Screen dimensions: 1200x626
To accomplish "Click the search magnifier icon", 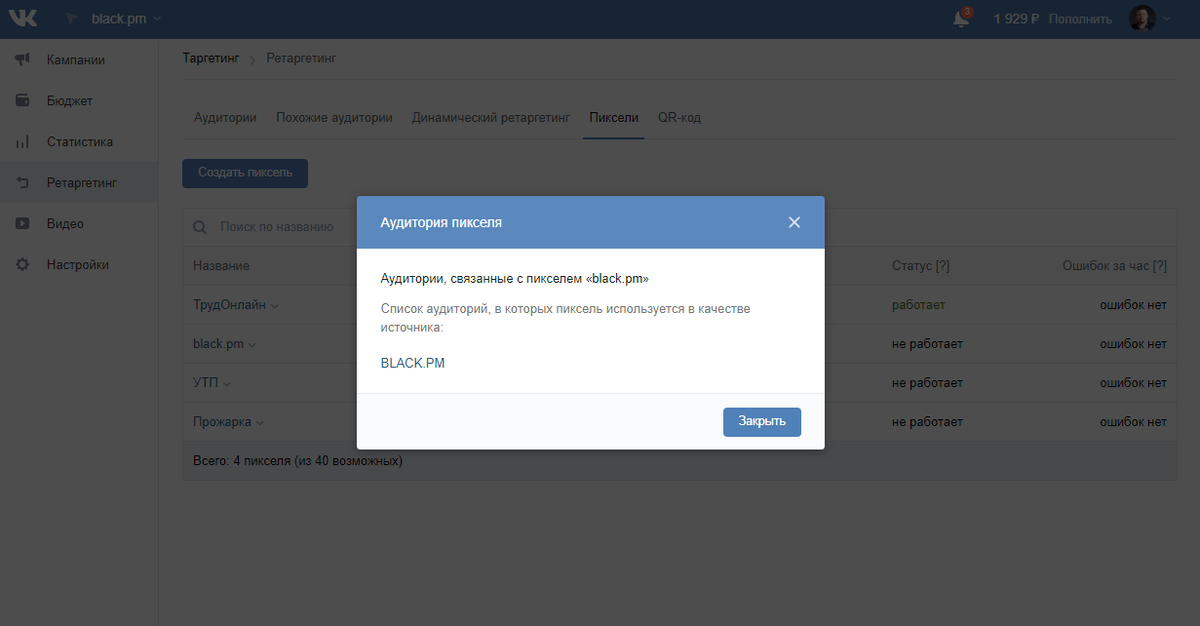I will 200,227.
